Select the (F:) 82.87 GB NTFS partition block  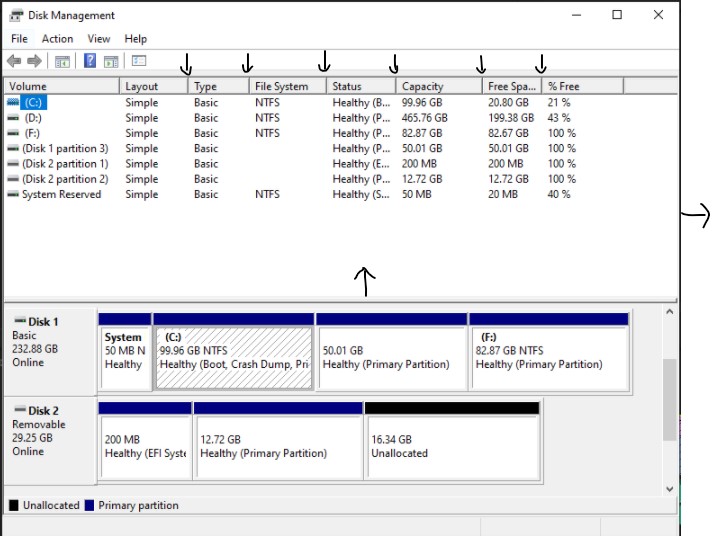549,351
